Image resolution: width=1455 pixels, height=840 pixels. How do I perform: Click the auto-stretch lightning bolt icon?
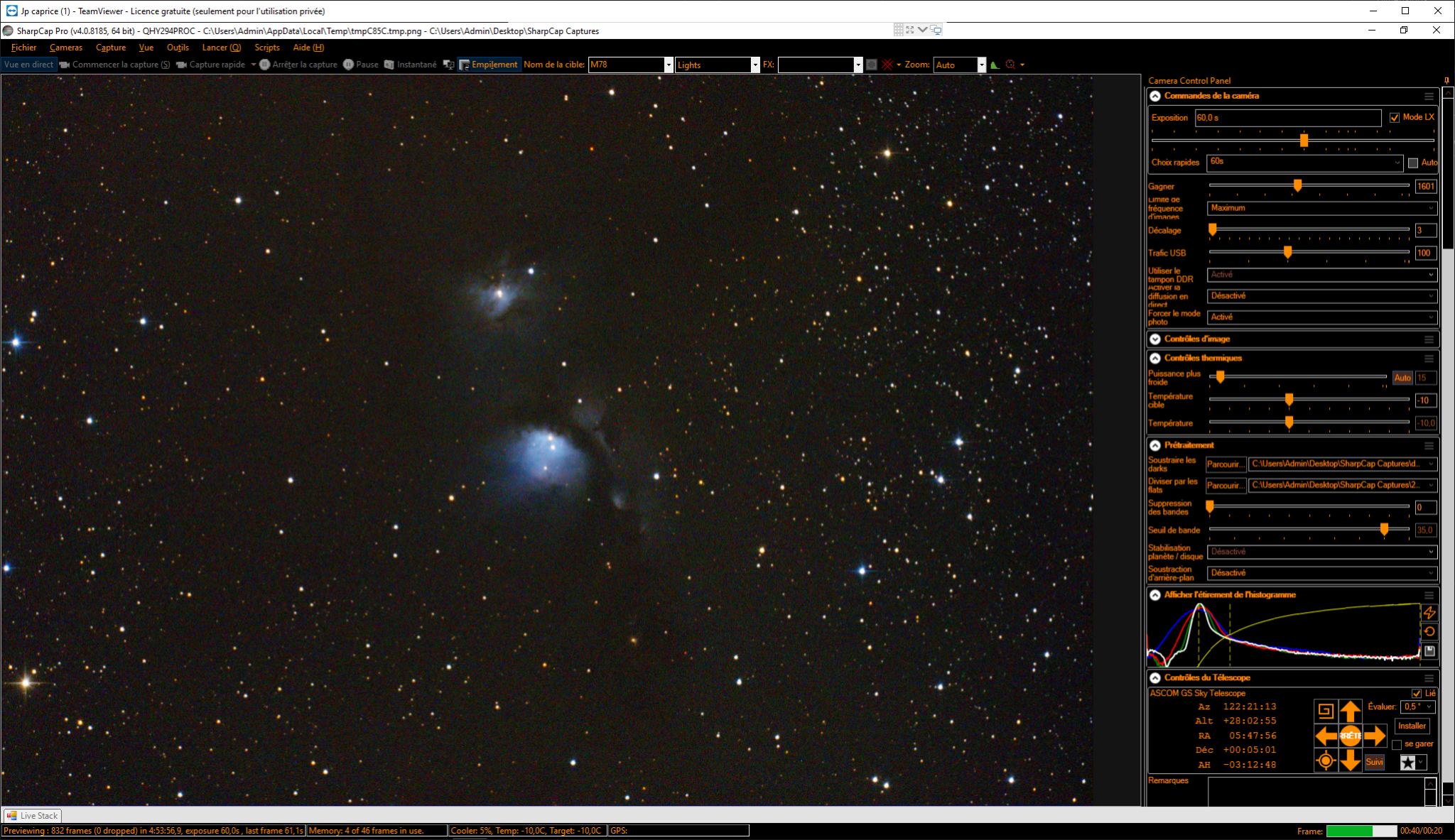[1429, 612]
